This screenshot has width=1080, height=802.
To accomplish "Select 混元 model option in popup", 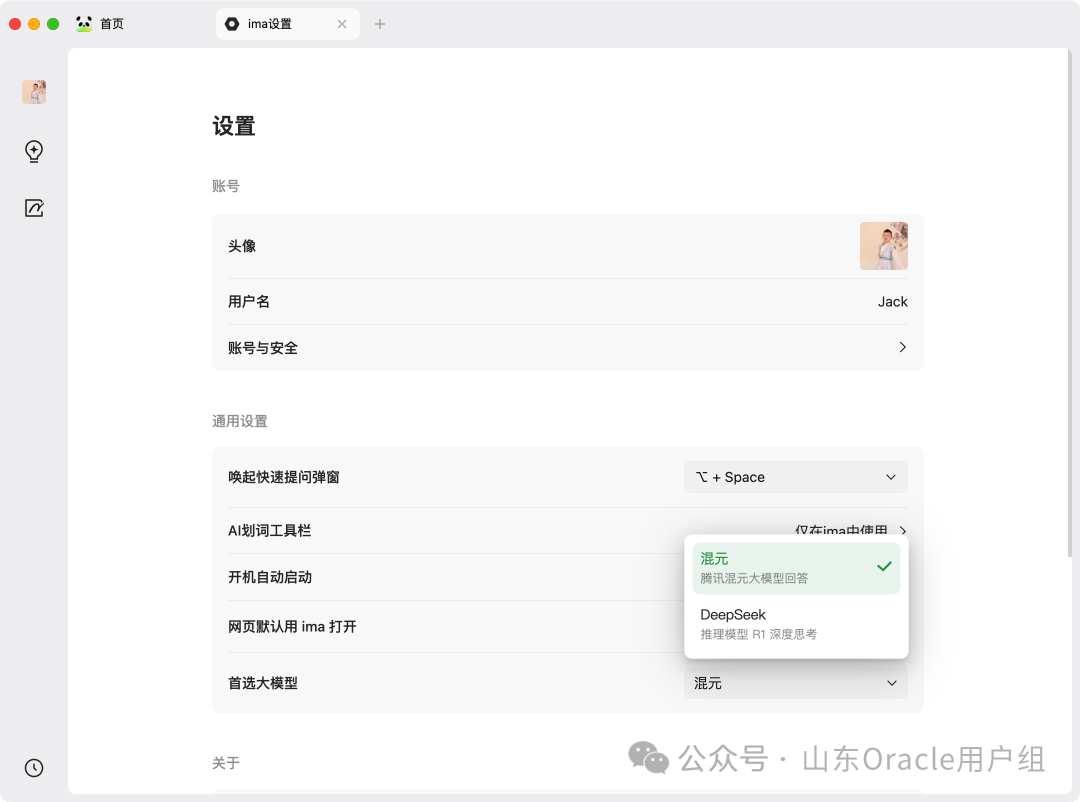I will pyautogui.click(x=796, y=568).
